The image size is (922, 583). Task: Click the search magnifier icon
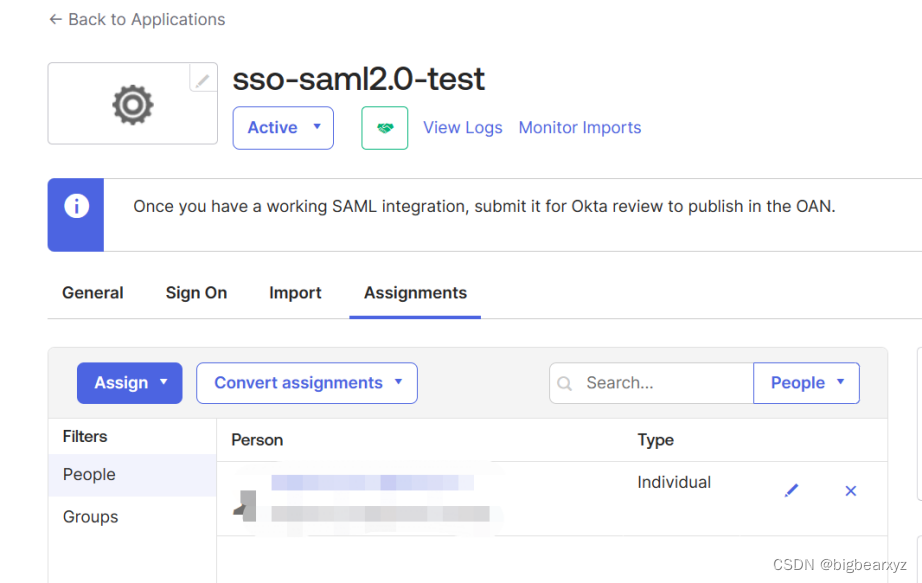click(565, 383)
